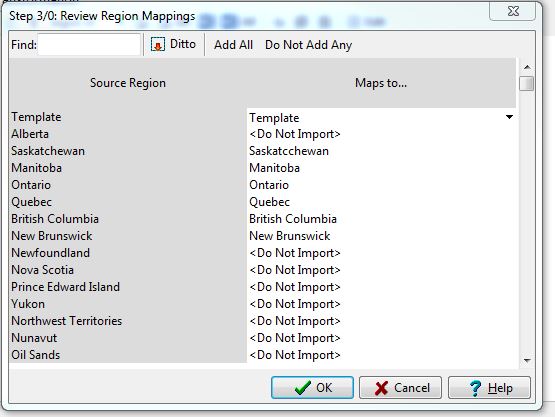Screen dimensions: 555x417
Task: Click Do Not Add Any
Action: coord(308,45)
